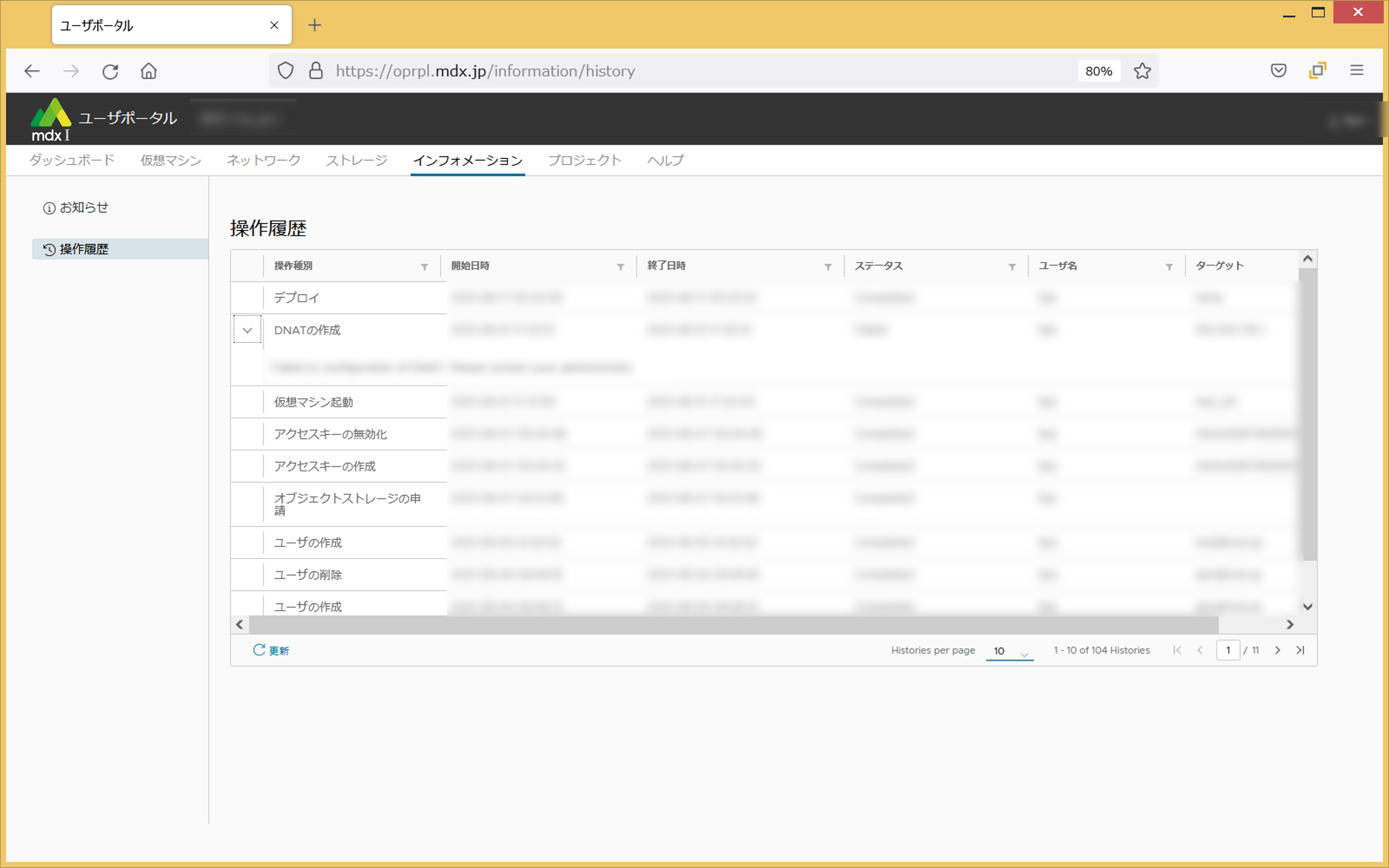This screenshot has height=868, width=1389.
Task: Open the 仮想マシン tab
Action: (x=171, y=160)
